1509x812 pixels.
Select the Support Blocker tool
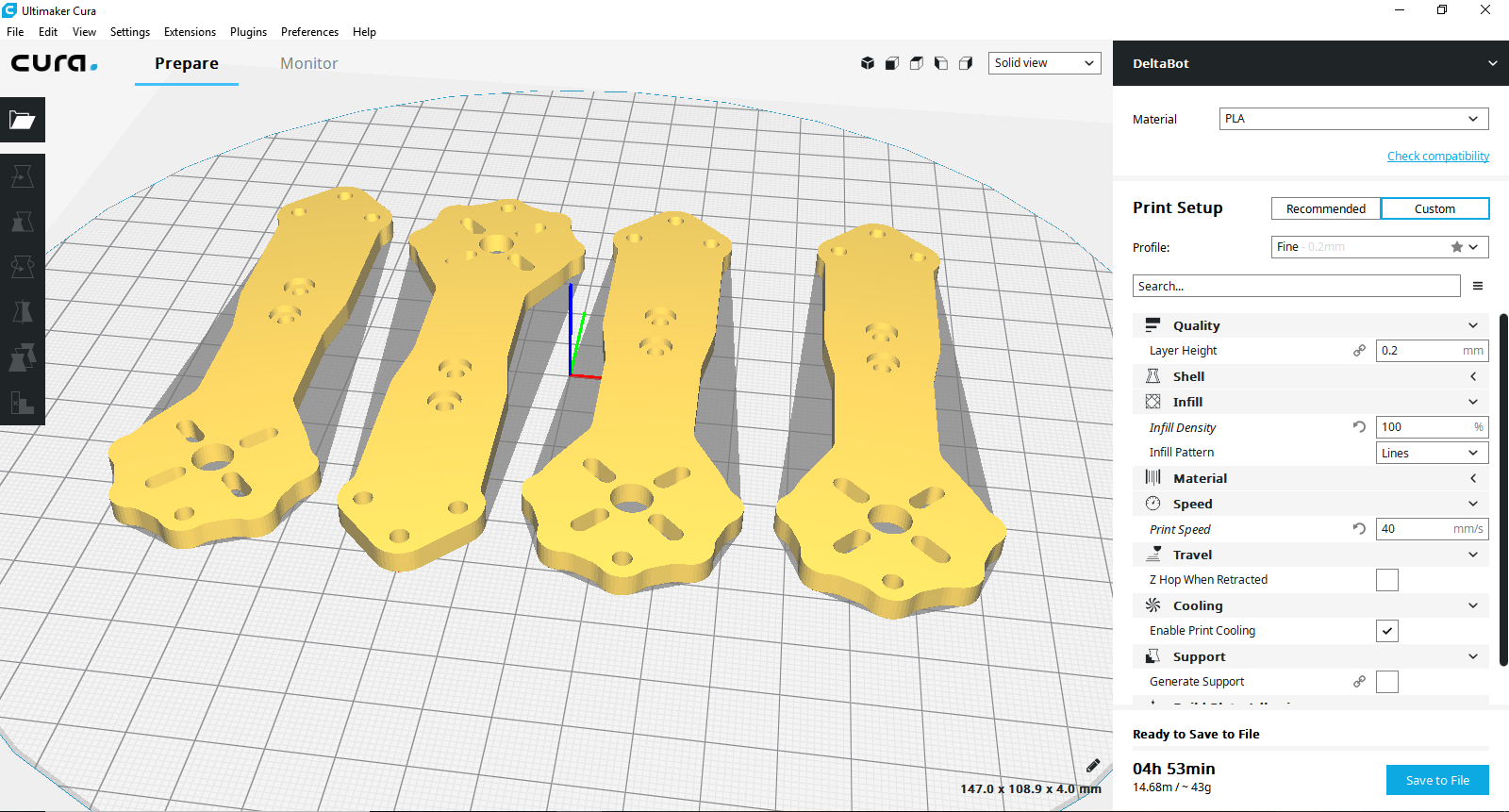[23, 403]
